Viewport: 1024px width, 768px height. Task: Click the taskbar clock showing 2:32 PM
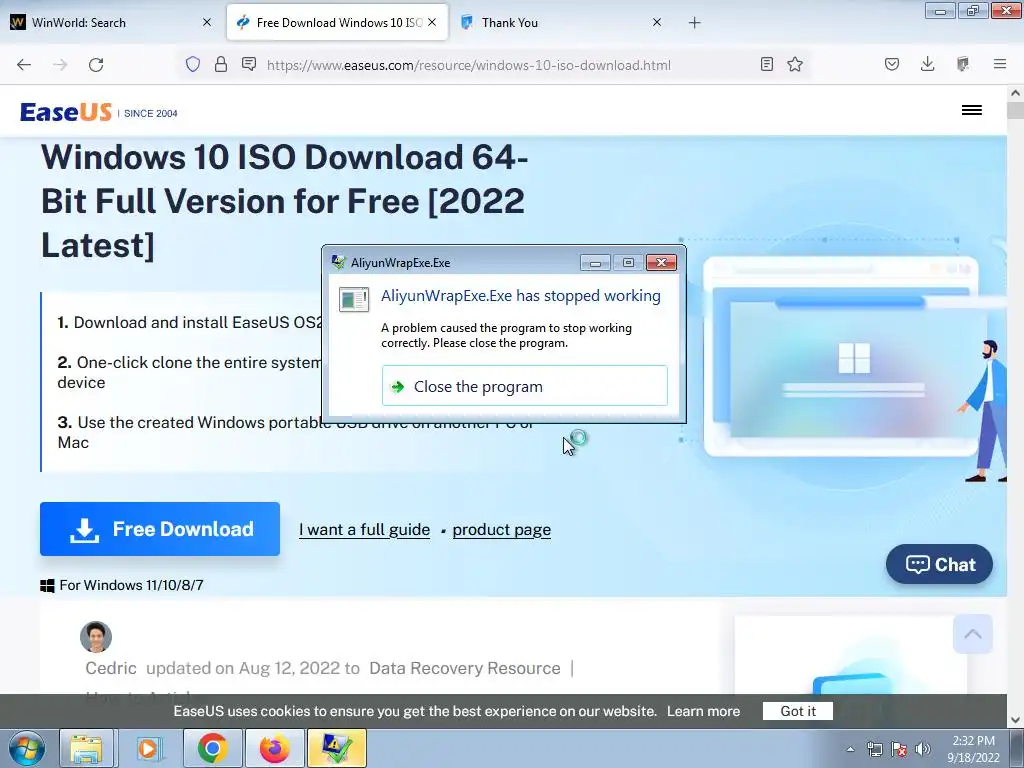pyautogui.click(x=973, y=749)
